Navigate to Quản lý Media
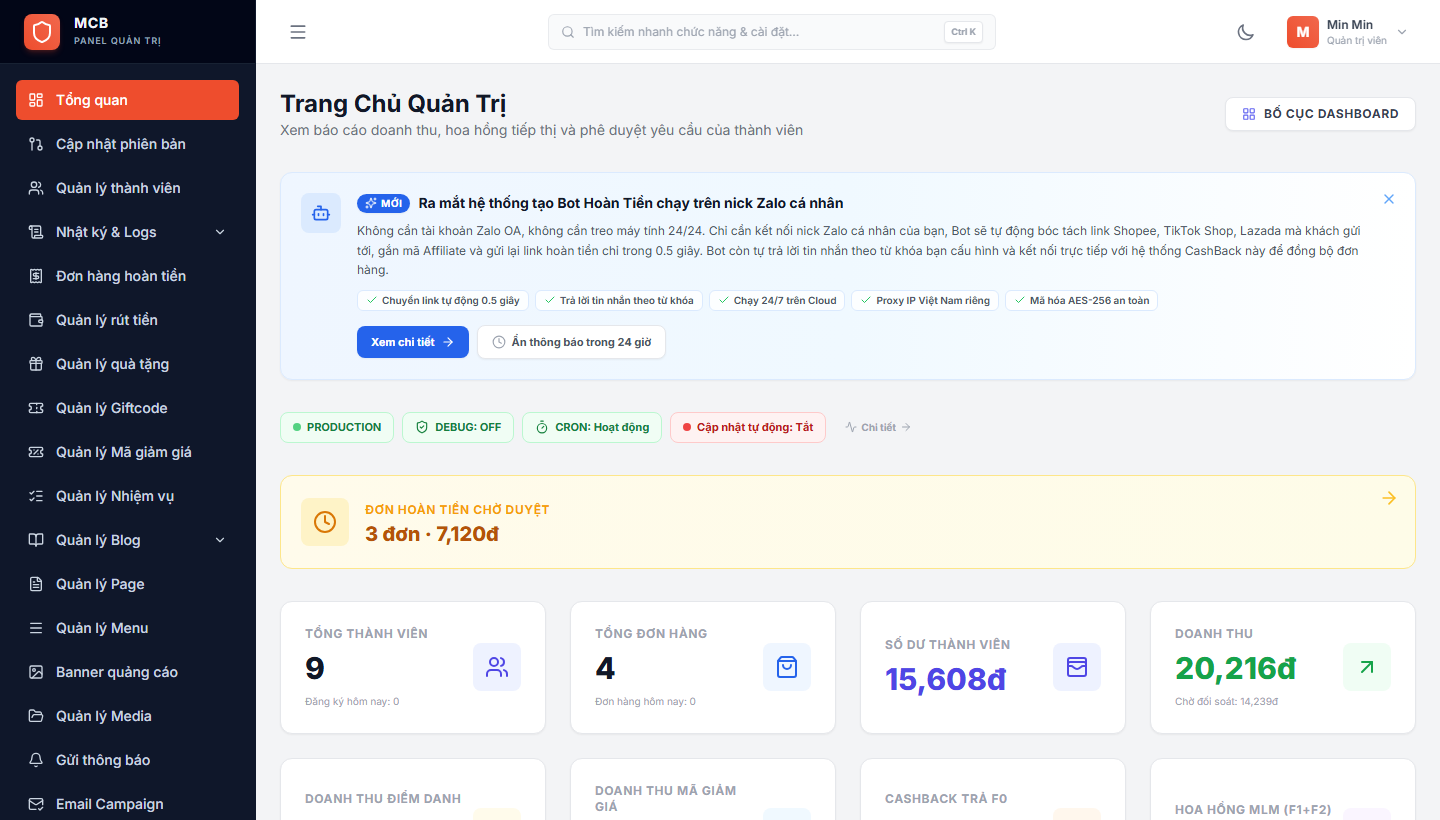The height and width of the screenshot is (820, 1440). click(128, 716)
